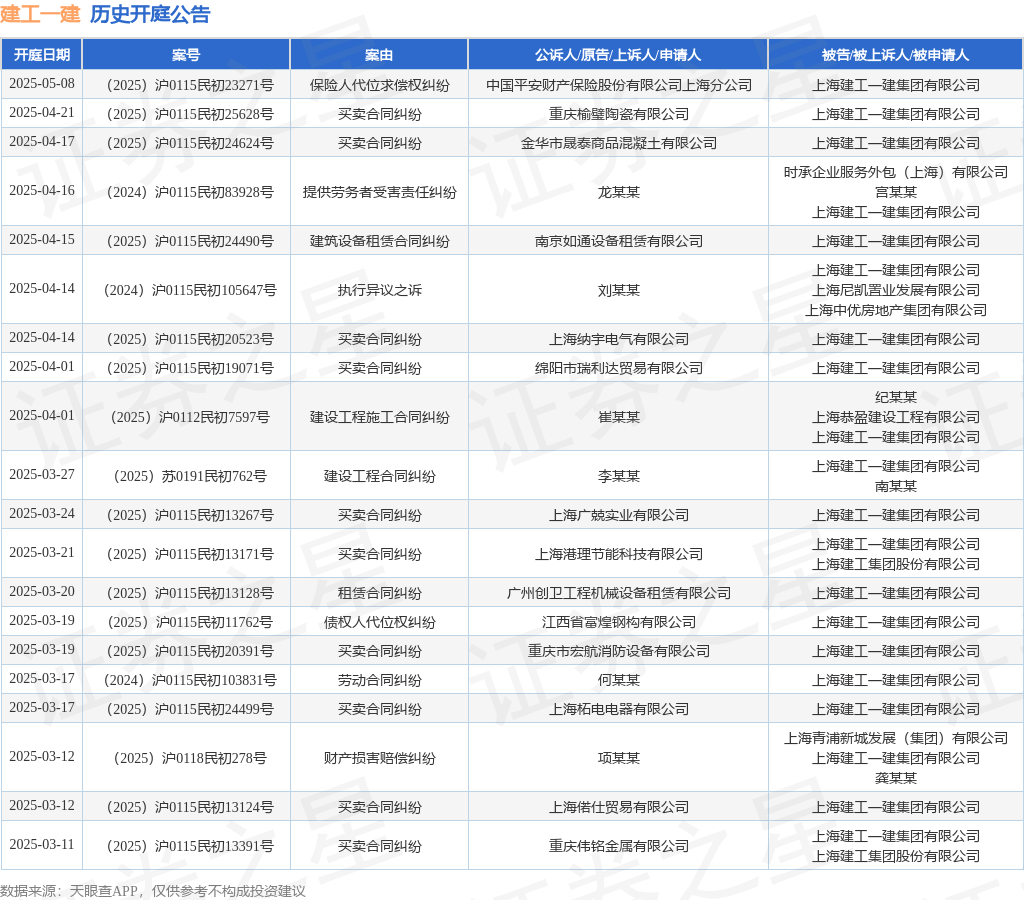Select case number (2025)沪0115民初20523号
The height and width of the screenshot is (900, 1024).
pyautogui.click(x=186, y=339)
